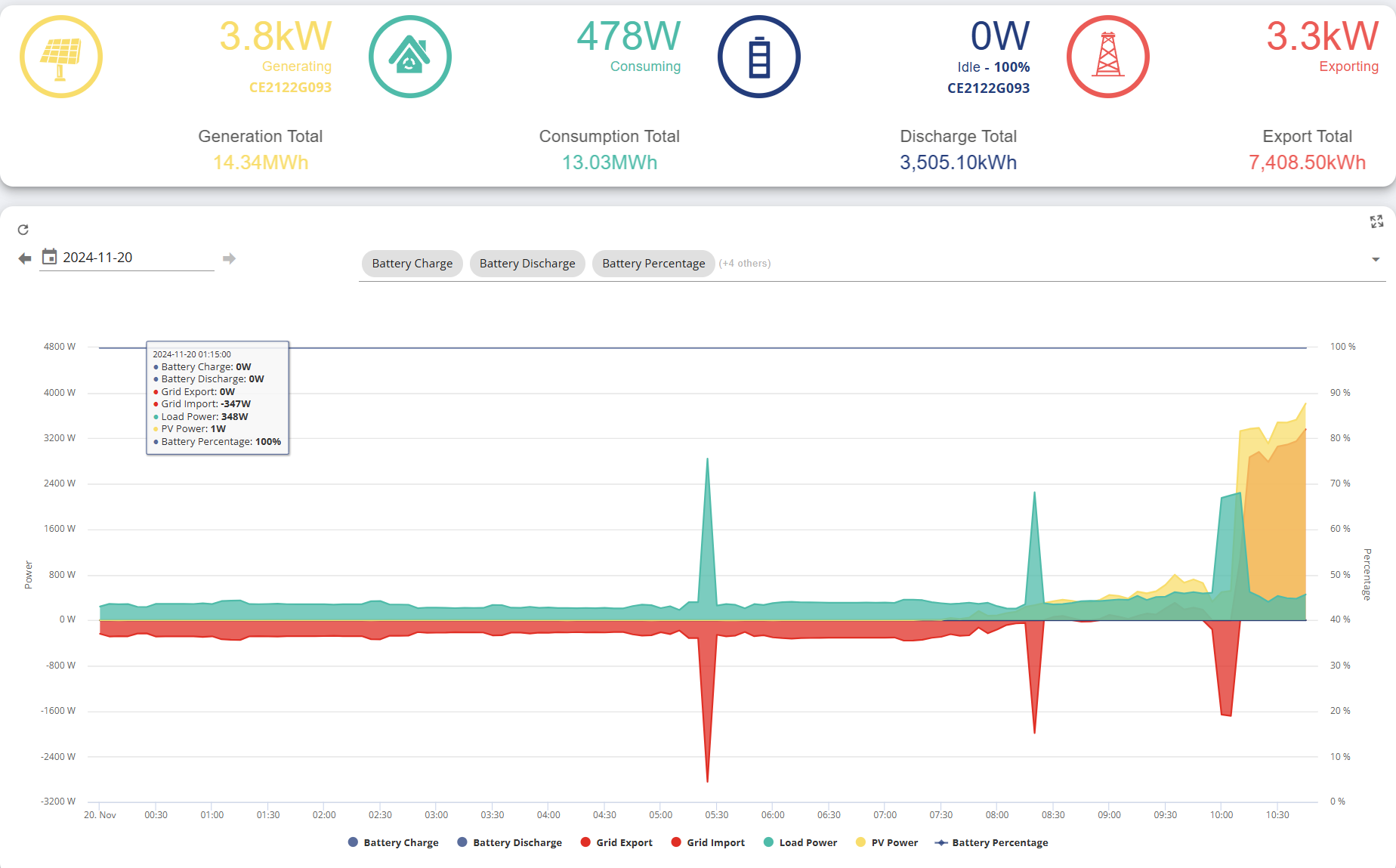This screenshot has height=868, width=1396.
Task: Click the 05:30 time axis label
Action: tap(717, 815)
